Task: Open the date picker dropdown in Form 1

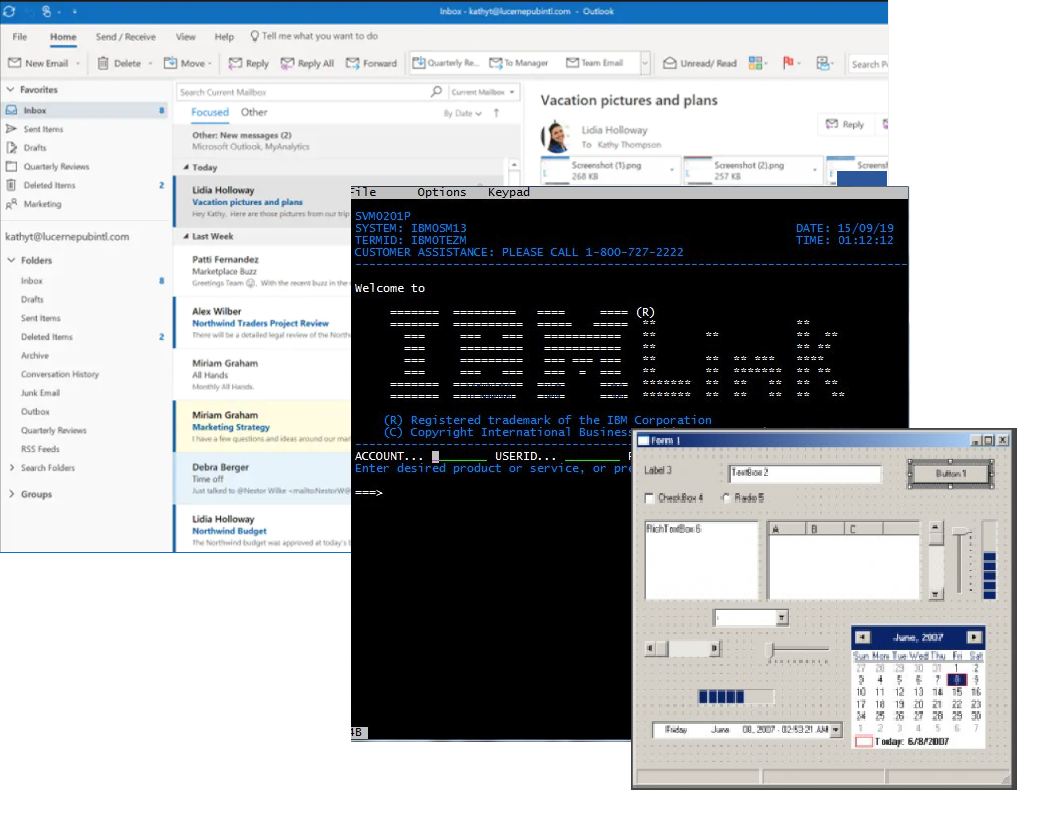Action: [835, 730]
